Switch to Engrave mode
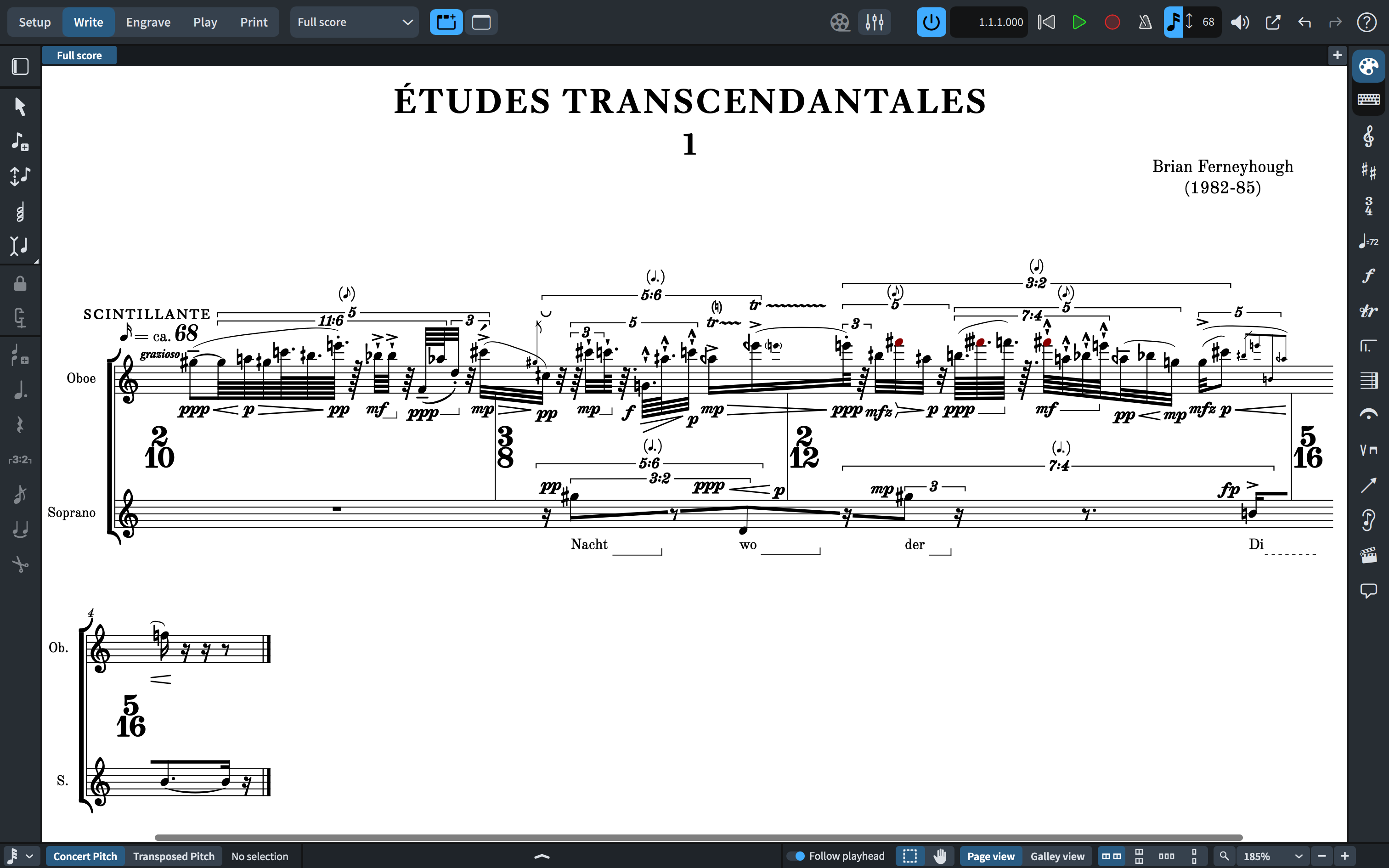Image resolution: width=1389 pixels, height=868 pixels. 148,23
